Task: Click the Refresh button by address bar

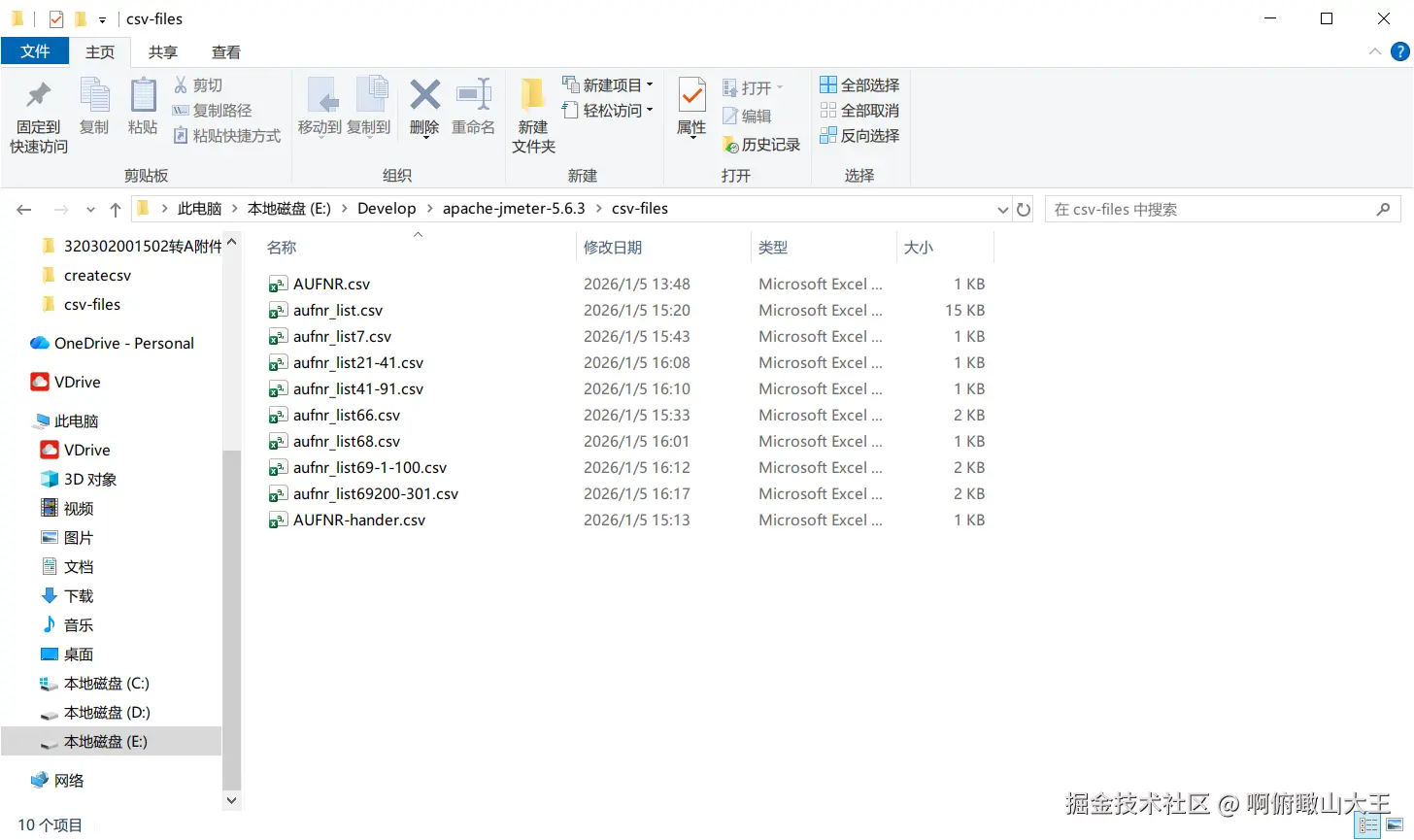Action: [x=1024, y=210]
